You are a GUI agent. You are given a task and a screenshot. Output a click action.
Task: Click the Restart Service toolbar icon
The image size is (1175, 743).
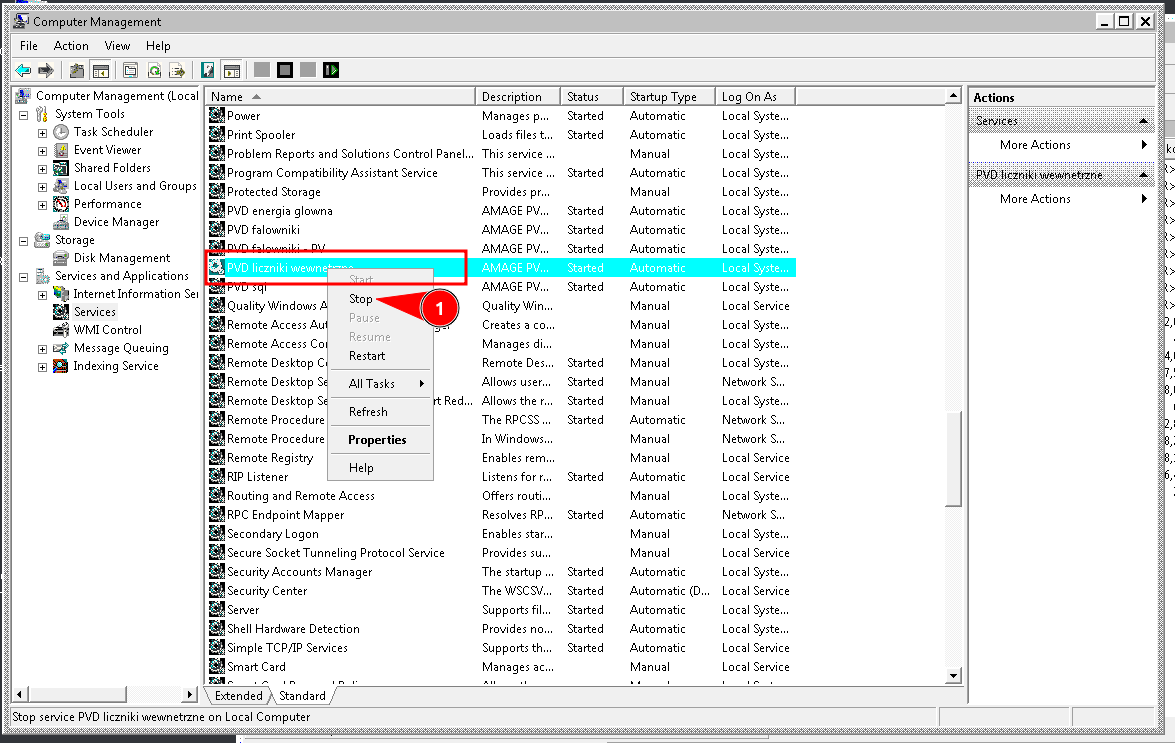pos(331,70)
